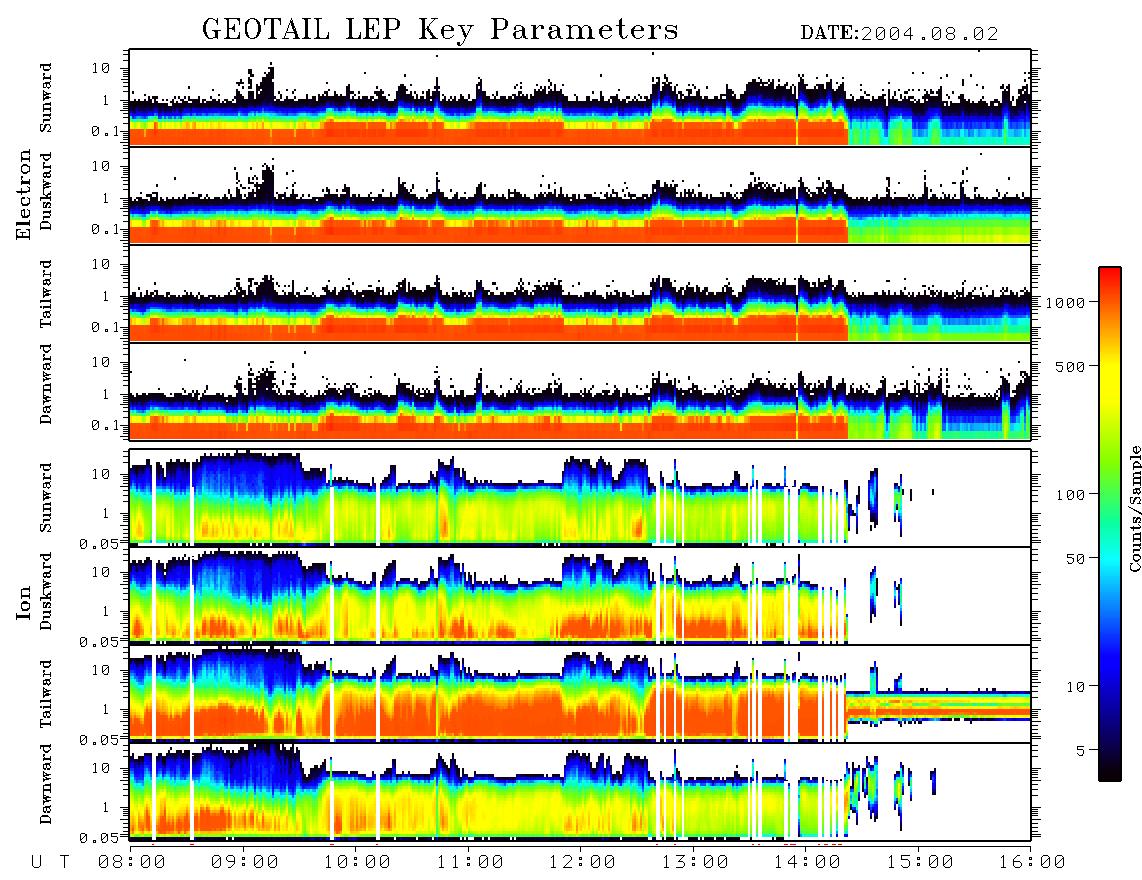Click the vertical "Electron" group label
This screenshot has height=880, width=1142.
coord(23,194)
